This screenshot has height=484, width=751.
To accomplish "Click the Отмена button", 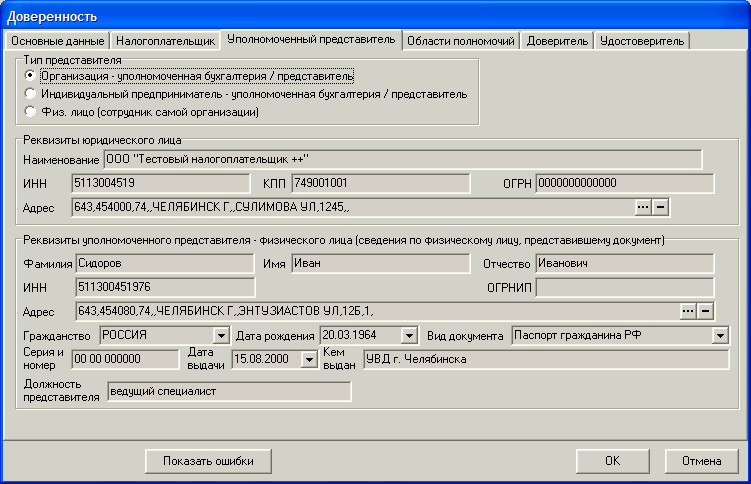I will [x=702, y=461].
